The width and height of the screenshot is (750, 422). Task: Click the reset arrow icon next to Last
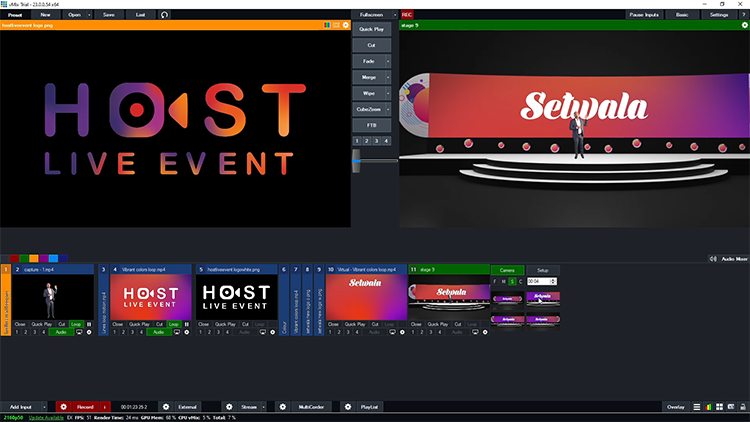click(x=164, y=15)
